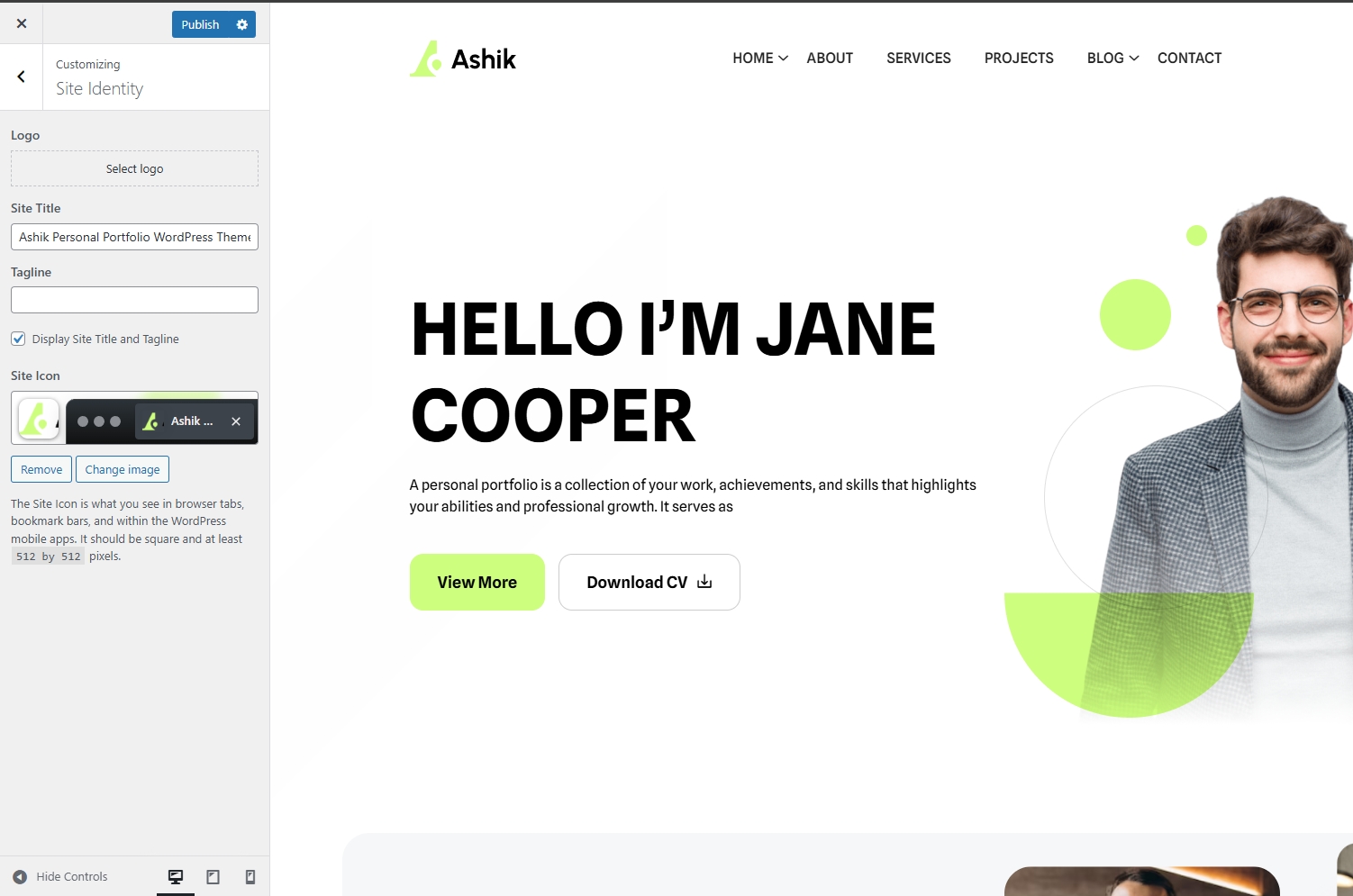Open the ABOUT menu item
1353x896 pixels.
830,58
